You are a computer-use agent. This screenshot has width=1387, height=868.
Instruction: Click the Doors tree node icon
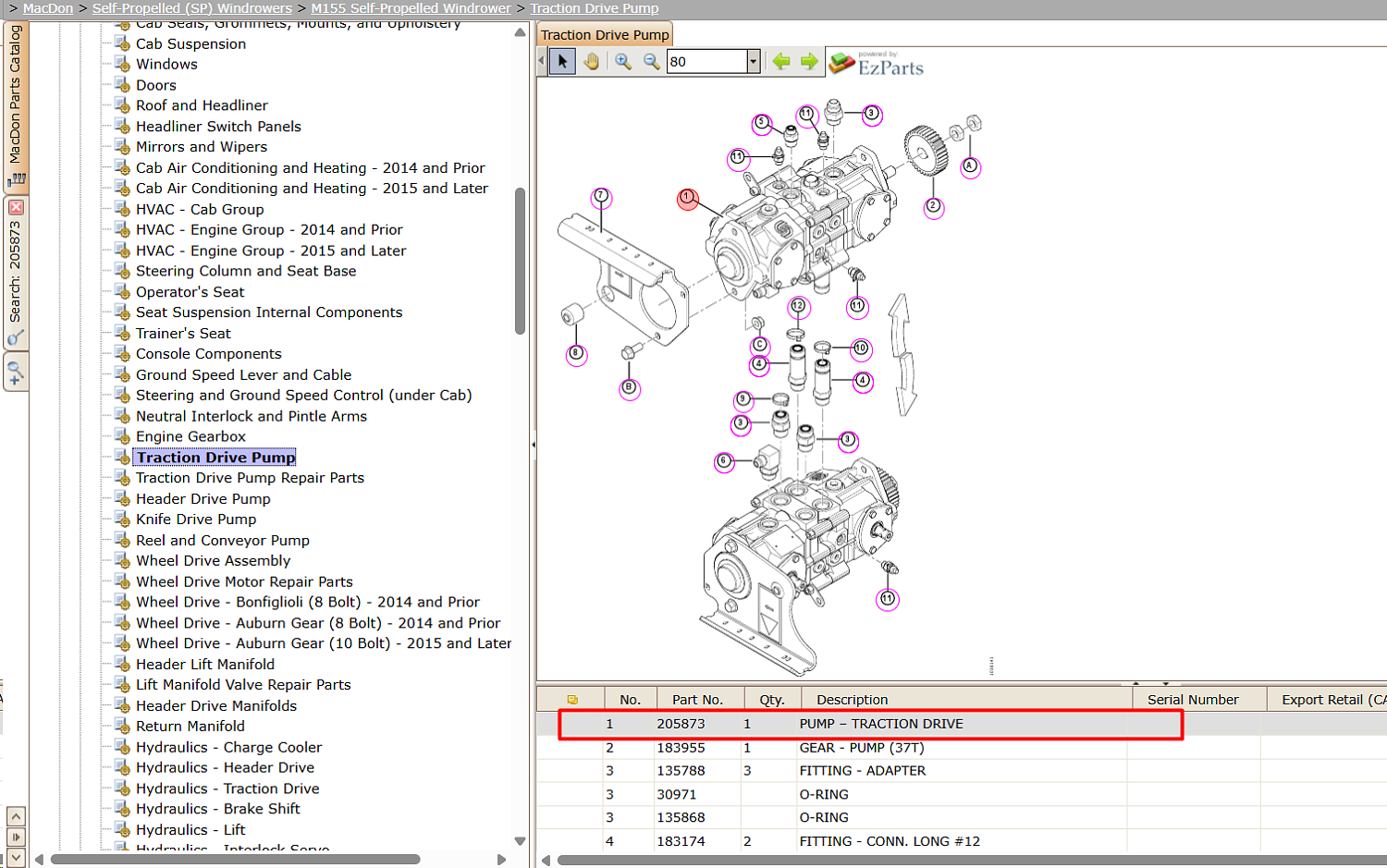[122, 85]
